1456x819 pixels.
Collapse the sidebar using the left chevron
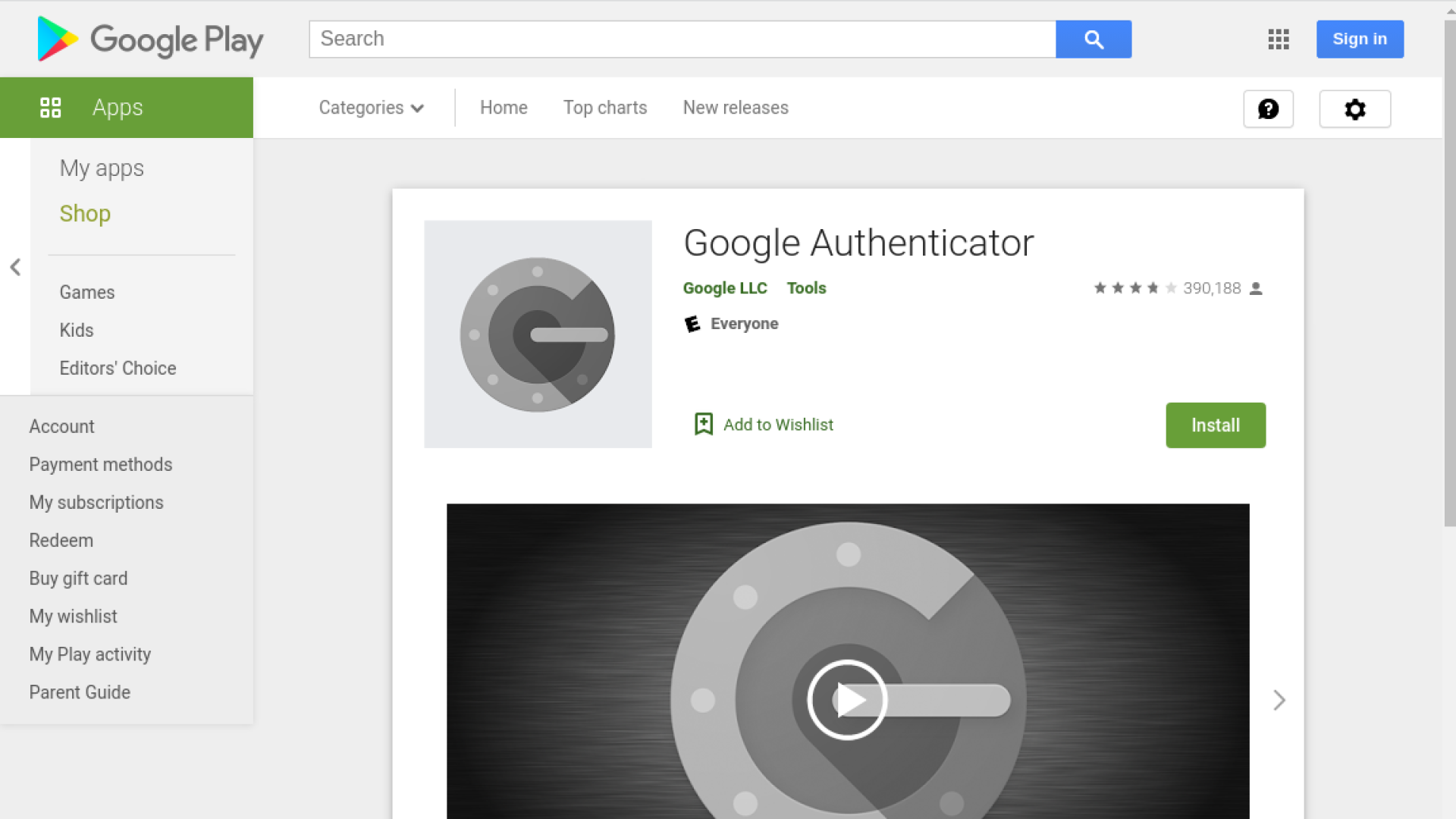coord(15,267)
